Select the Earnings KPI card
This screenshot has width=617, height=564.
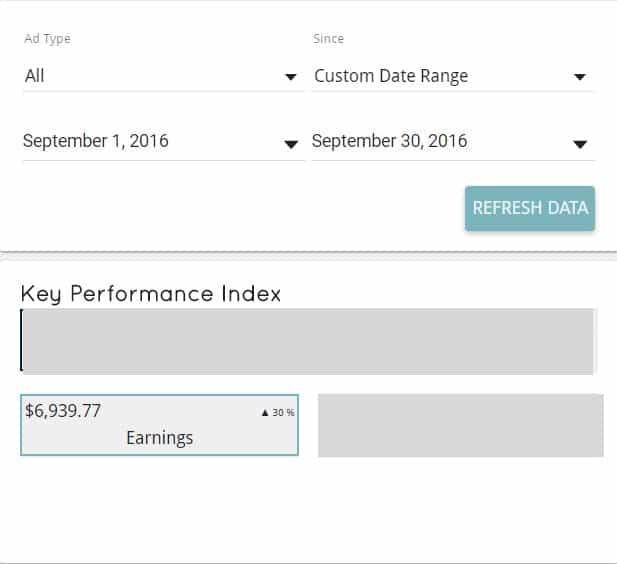pos(160,425)
